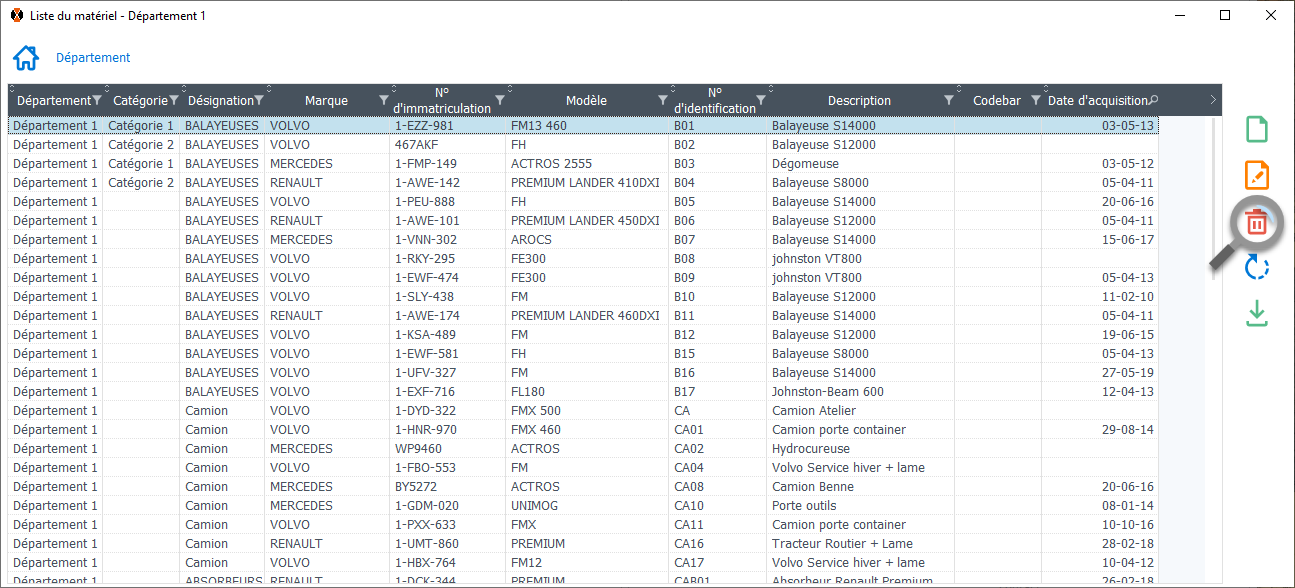Click the search magnifier in Date d'acquisition header
The width and height of the screenshot is (1295, 588).
click(1154, 100)
